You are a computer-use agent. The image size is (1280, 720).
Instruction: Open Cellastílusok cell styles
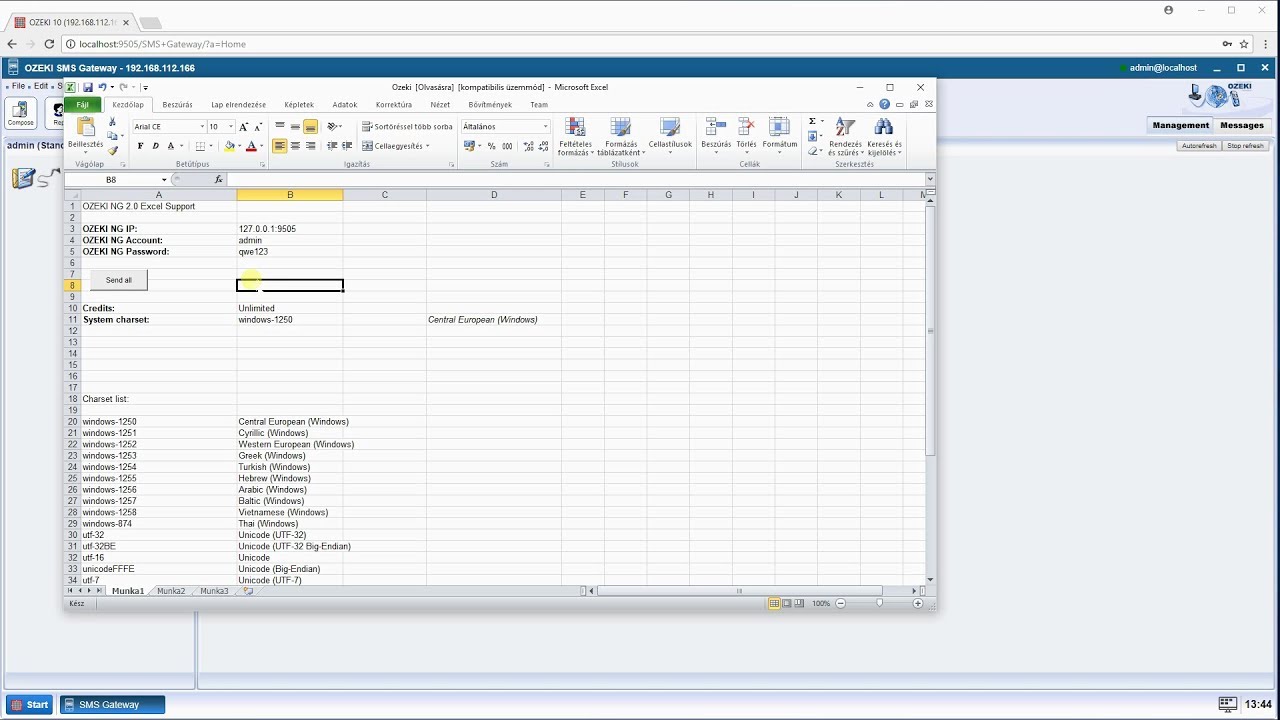pos(670,134)
